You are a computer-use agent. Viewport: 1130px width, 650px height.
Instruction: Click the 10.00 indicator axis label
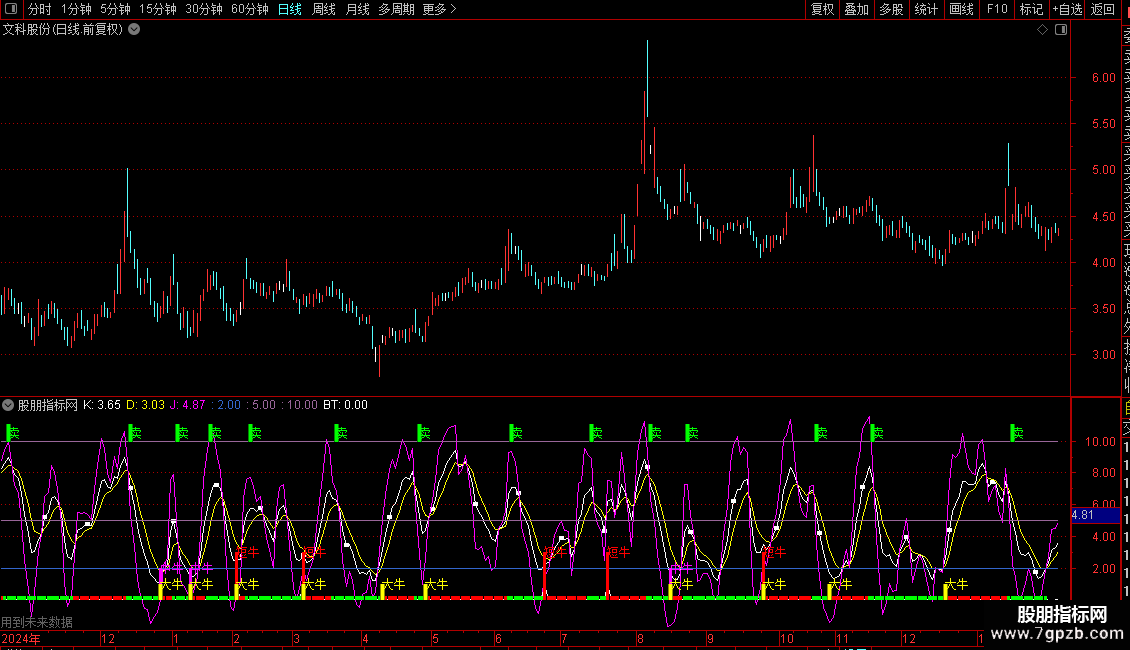point(1100,442)
